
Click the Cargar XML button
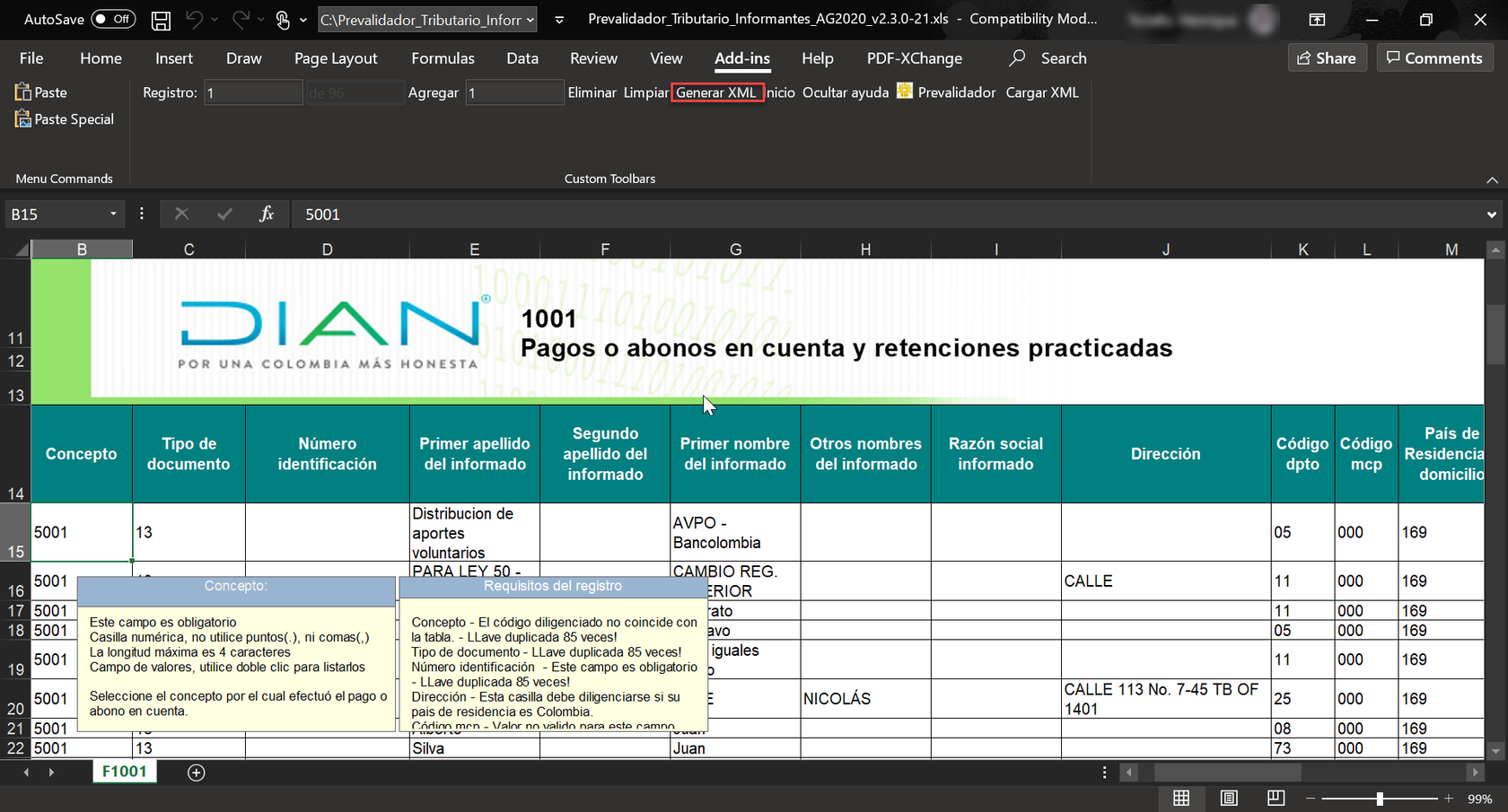pos(1042,92)
